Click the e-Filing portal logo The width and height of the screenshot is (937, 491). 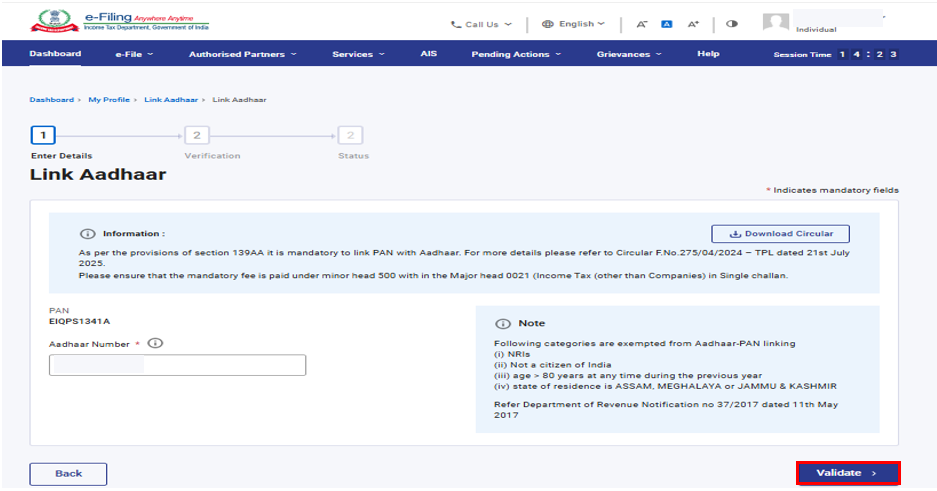pyautogui.click(x=120, y=22)
